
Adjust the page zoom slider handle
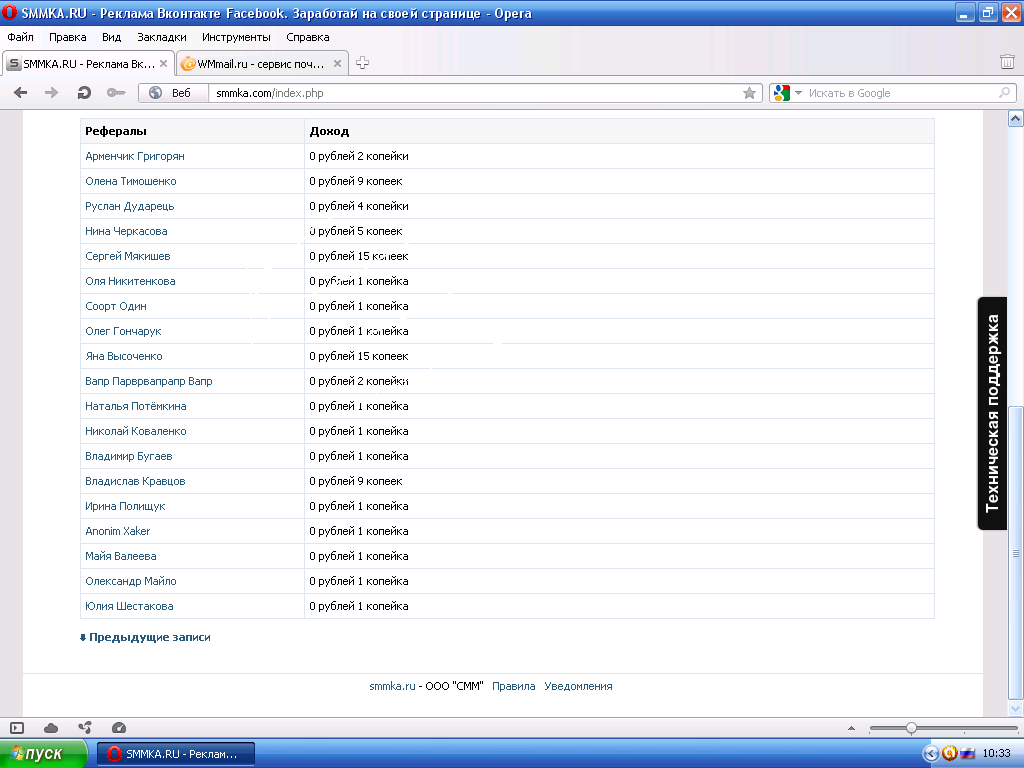(911, 728)
